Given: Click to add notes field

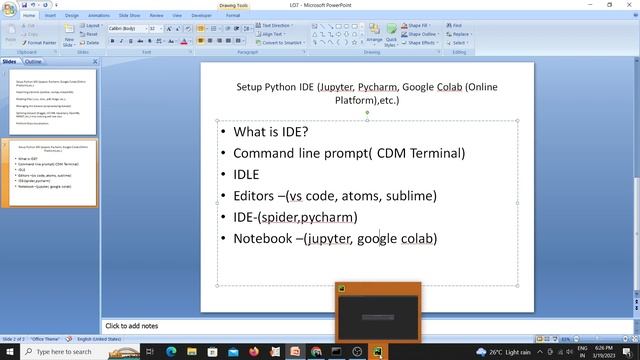Looking at the screenshot, I should click(x=367, y=326).
